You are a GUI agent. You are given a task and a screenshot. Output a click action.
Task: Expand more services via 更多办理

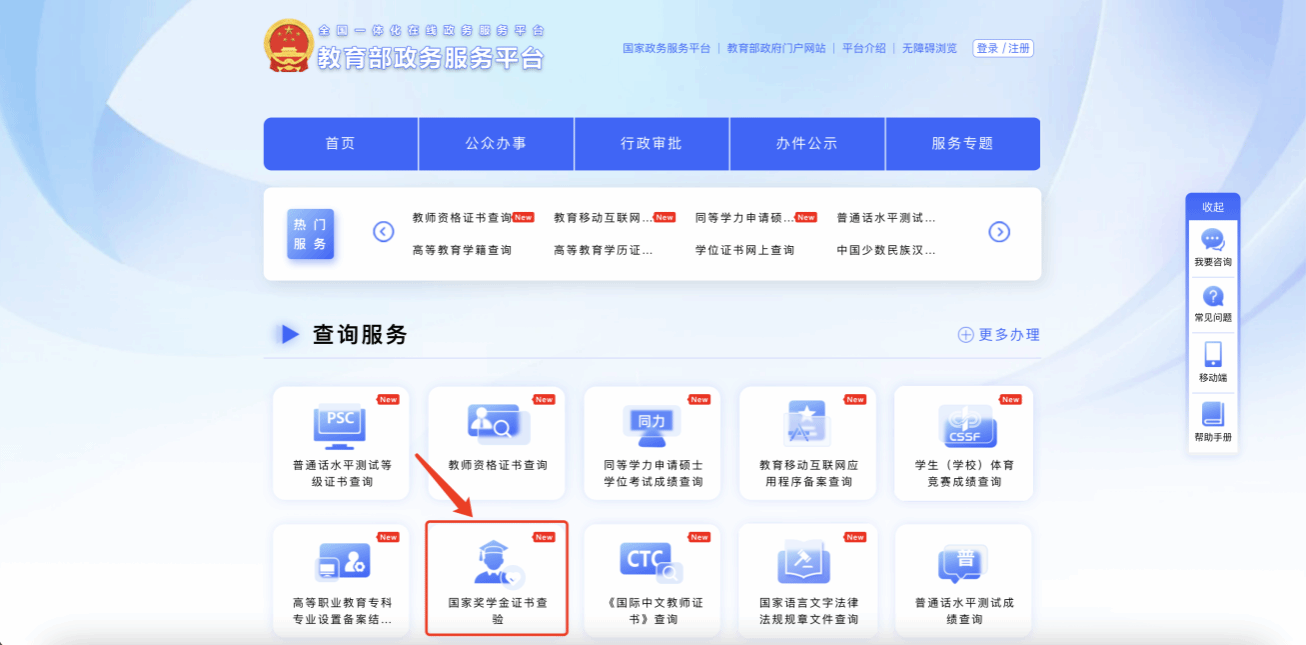pos(998,335)
